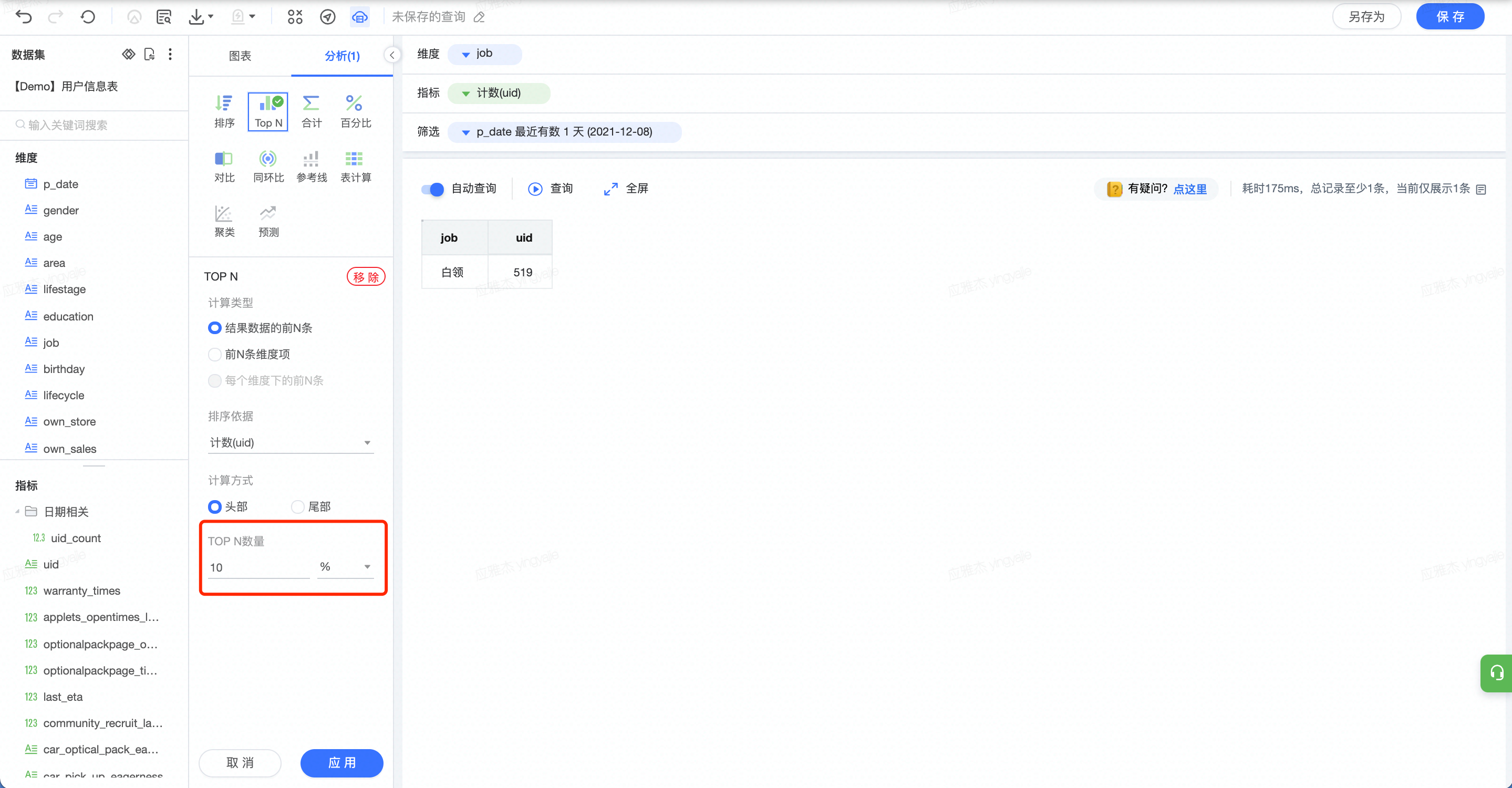This screenshot has width=1512, height=788.
Task: Open the 排序依据 计数(uid) dropdown
Action: [291, 442]
